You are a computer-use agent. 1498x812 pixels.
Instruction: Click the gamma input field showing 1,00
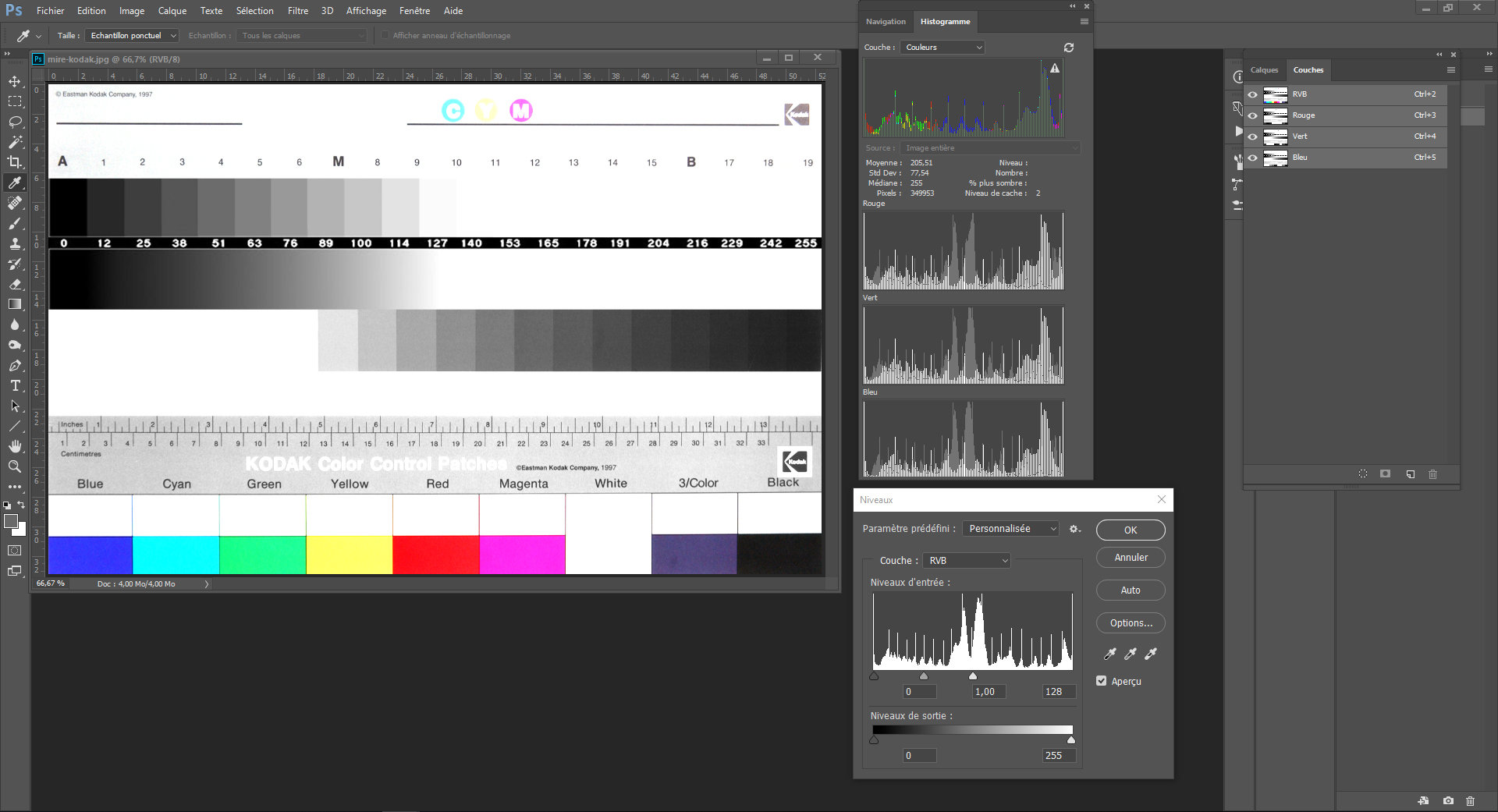(x=989, y=692)
